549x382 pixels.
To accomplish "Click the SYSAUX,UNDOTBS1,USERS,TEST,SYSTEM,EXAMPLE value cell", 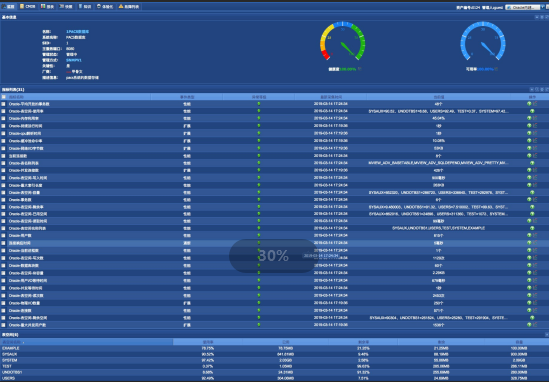I will click(439, 228).
